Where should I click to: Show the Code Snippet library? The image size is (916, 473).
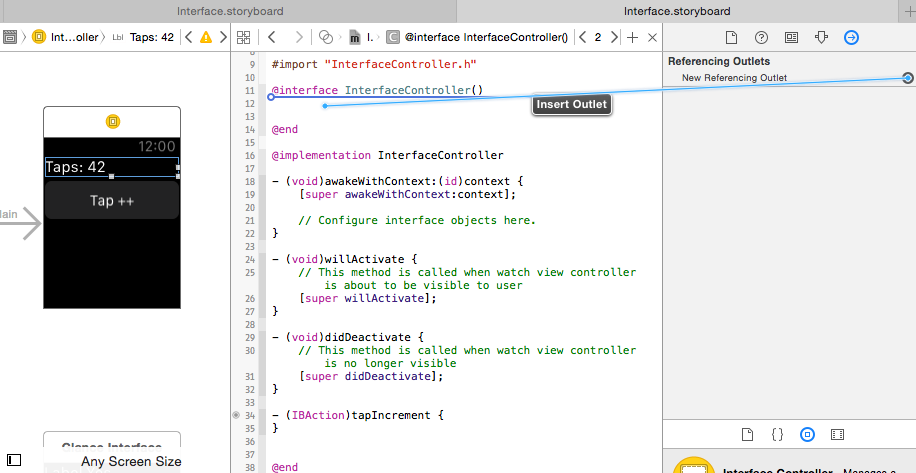click(777, 434)
